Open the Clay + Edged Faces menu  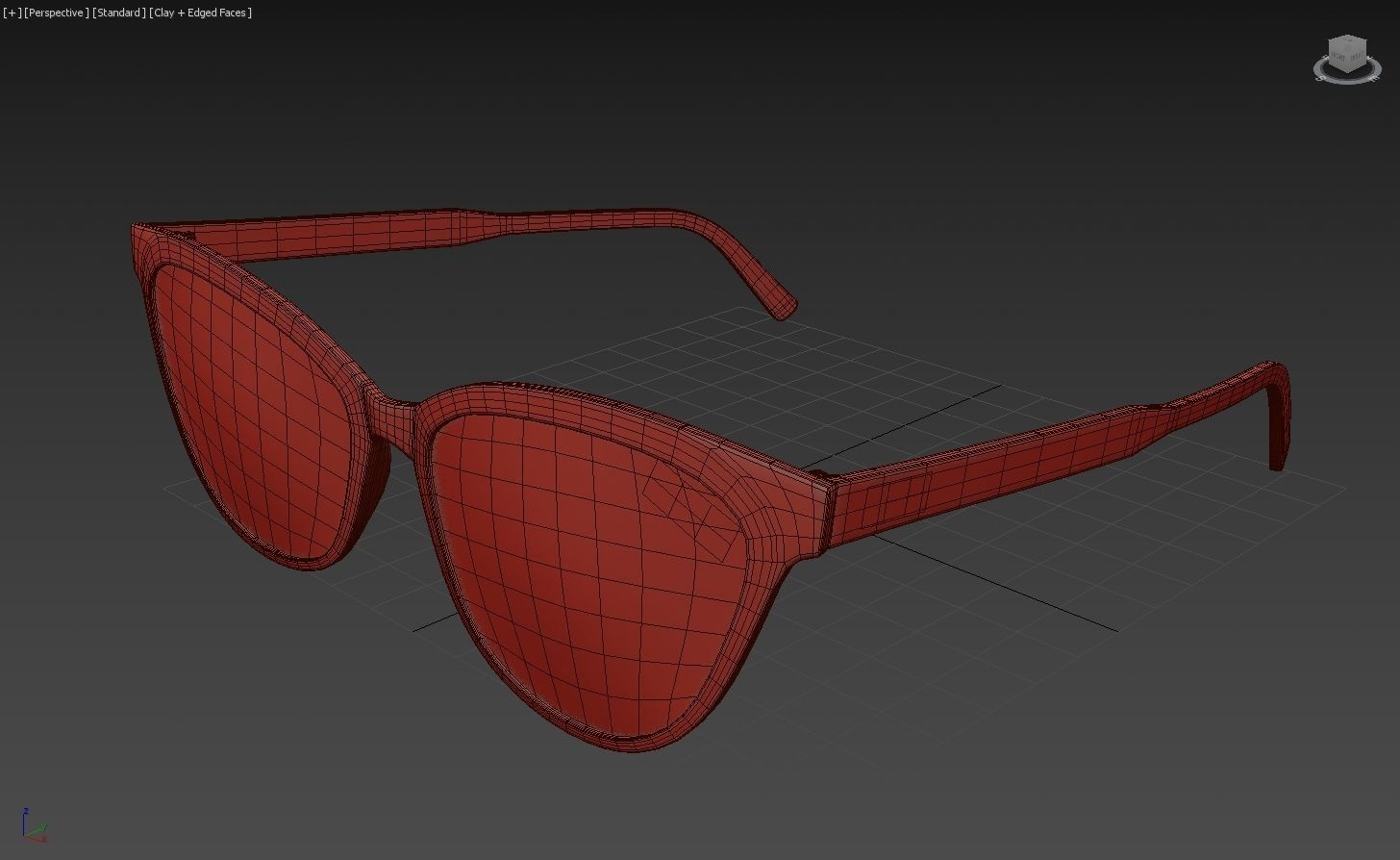click(x=201, y=13)
